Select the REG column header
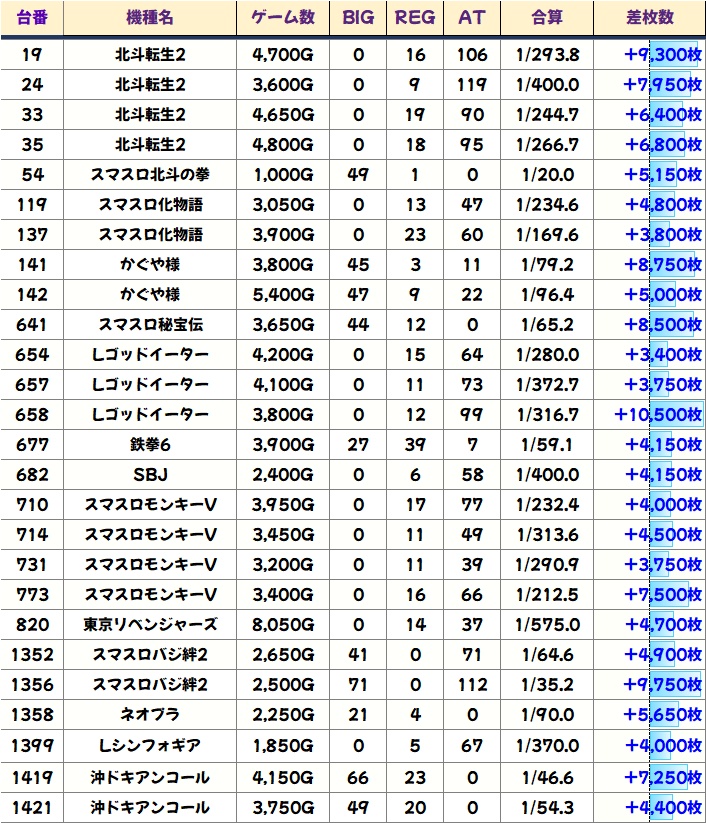Viewport: 706px width, 823px height. tap(415, 18)
